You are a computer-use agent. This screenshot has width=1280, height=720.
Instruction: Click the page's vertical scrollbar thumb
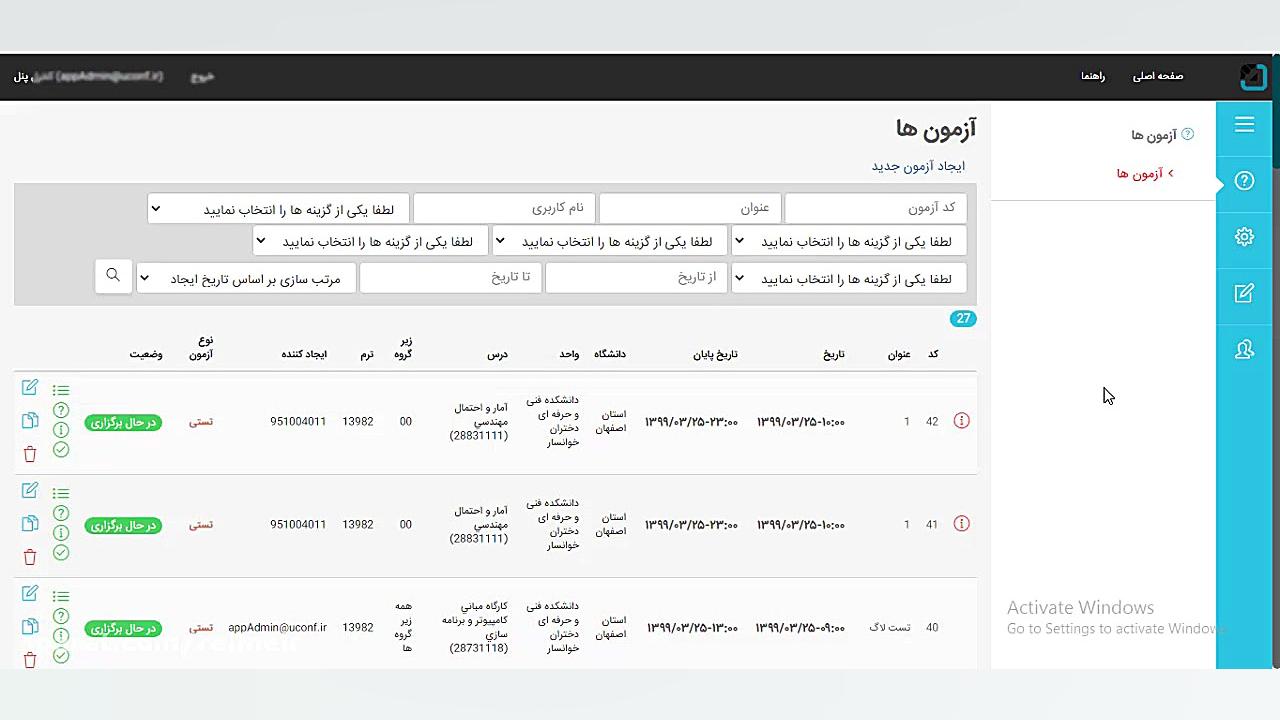coord(1275,110)
